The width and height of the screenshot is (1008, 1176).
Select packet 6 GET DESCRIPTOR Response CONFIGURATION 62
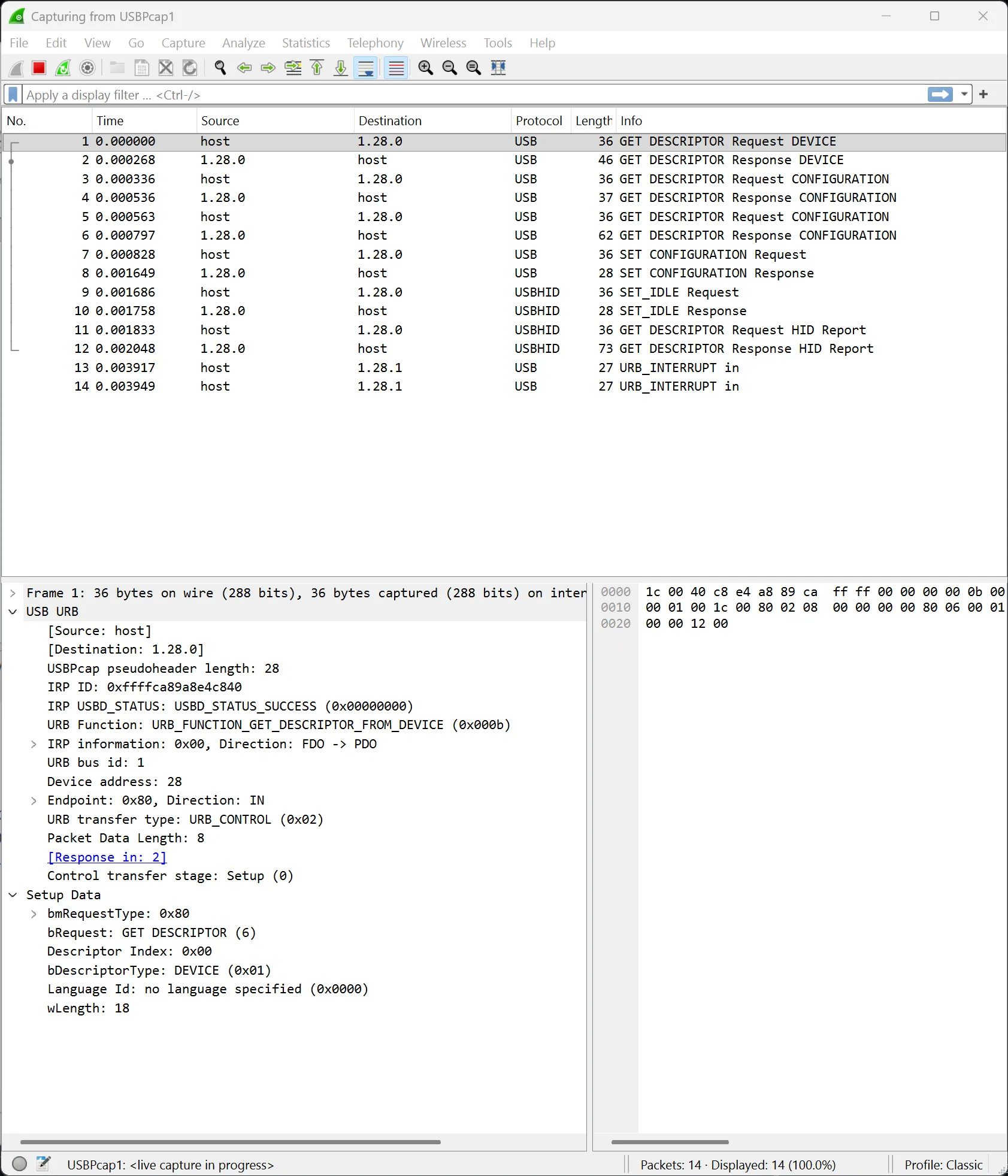pyautogui.click(x=504, y=235)
